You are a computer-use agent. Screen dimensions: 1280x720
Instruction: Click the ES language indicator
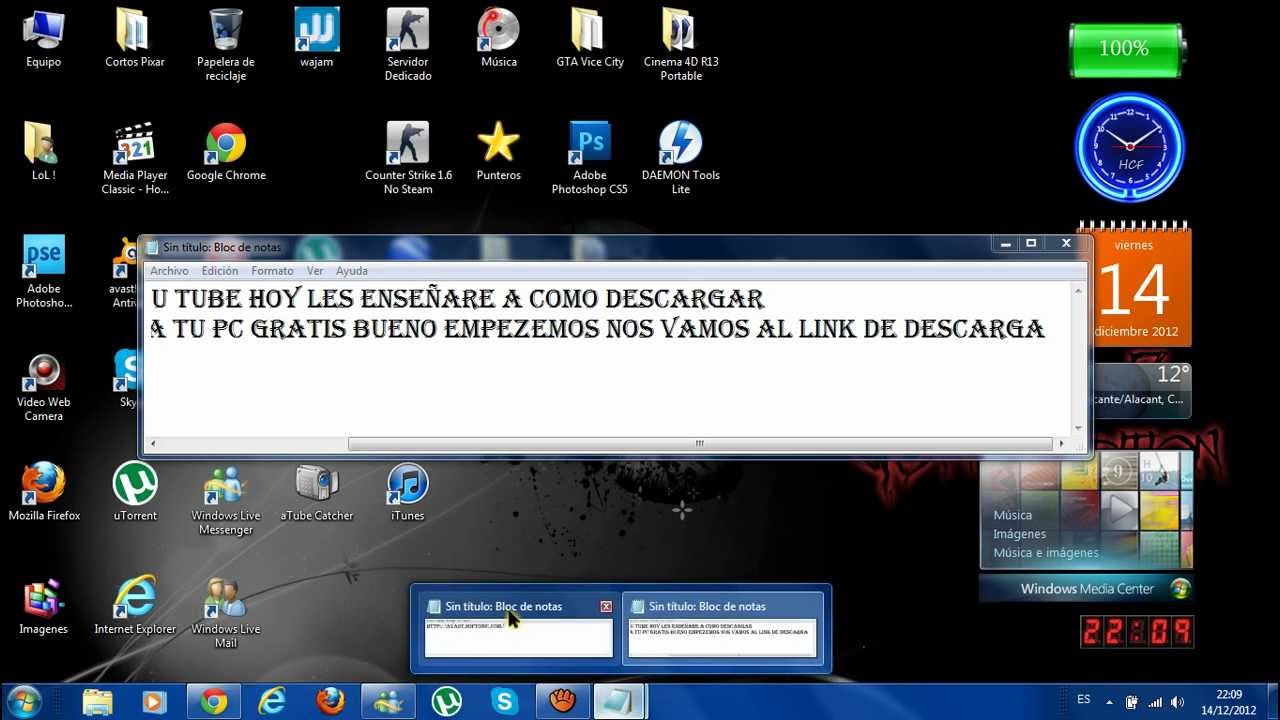(x=1084, y=700)
